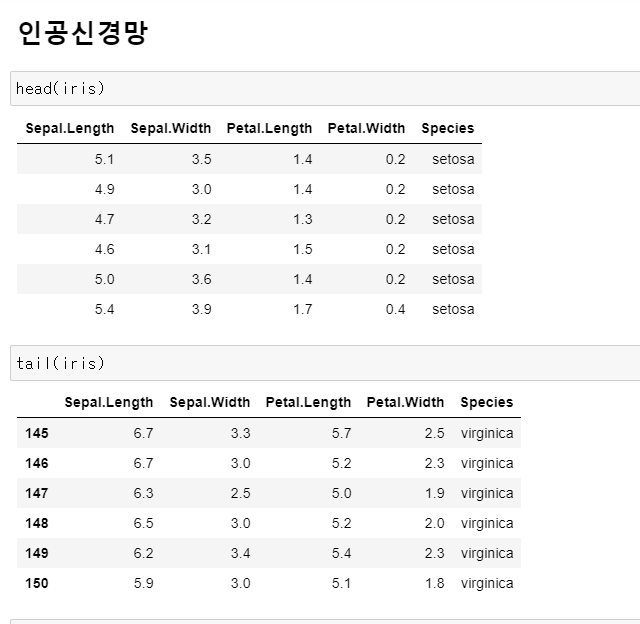This screenshot has height=624, width=640.
Task: Click Sepal.Length value 4.9
Action: 104,189
